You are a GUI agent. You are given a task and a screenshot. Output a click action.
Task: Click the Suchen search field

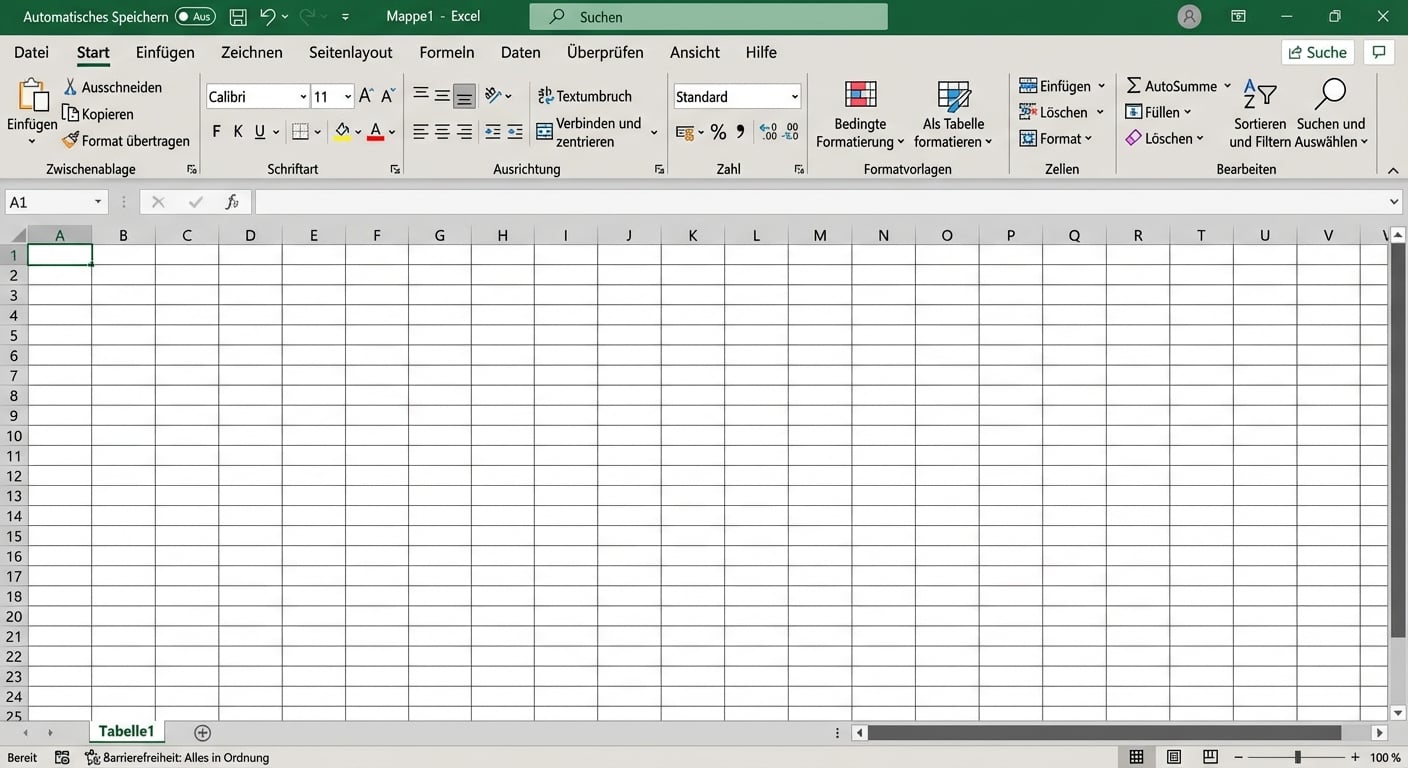(x=709, y=17)
